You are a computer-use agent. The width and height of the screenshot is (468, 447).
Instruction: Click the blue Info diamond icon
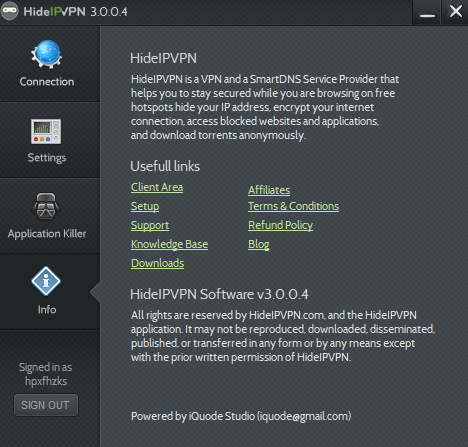point(46,281)
